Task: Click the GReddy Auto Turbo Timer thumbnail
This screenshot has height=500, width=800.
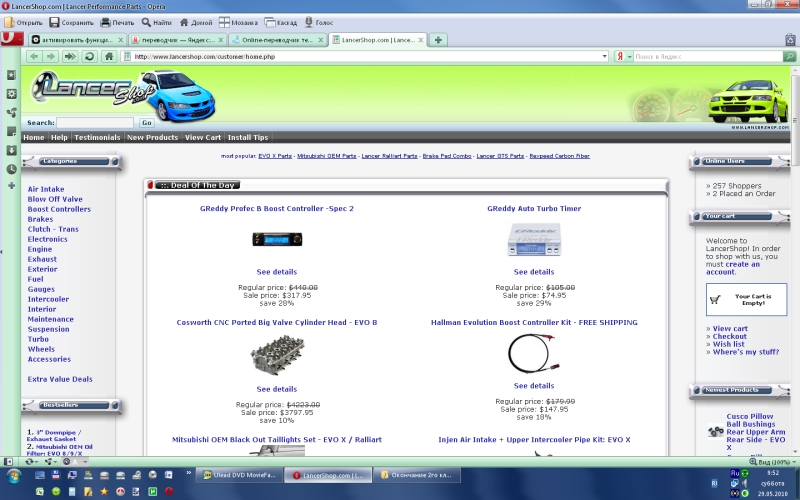Action: [x=534, y=239]
